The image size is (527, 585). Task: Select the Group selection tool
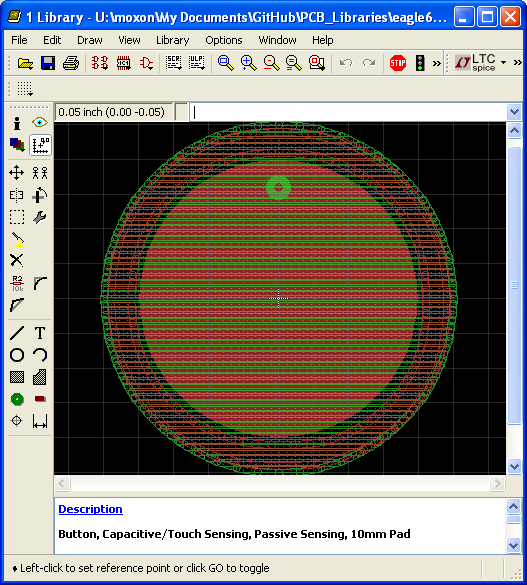17,217
